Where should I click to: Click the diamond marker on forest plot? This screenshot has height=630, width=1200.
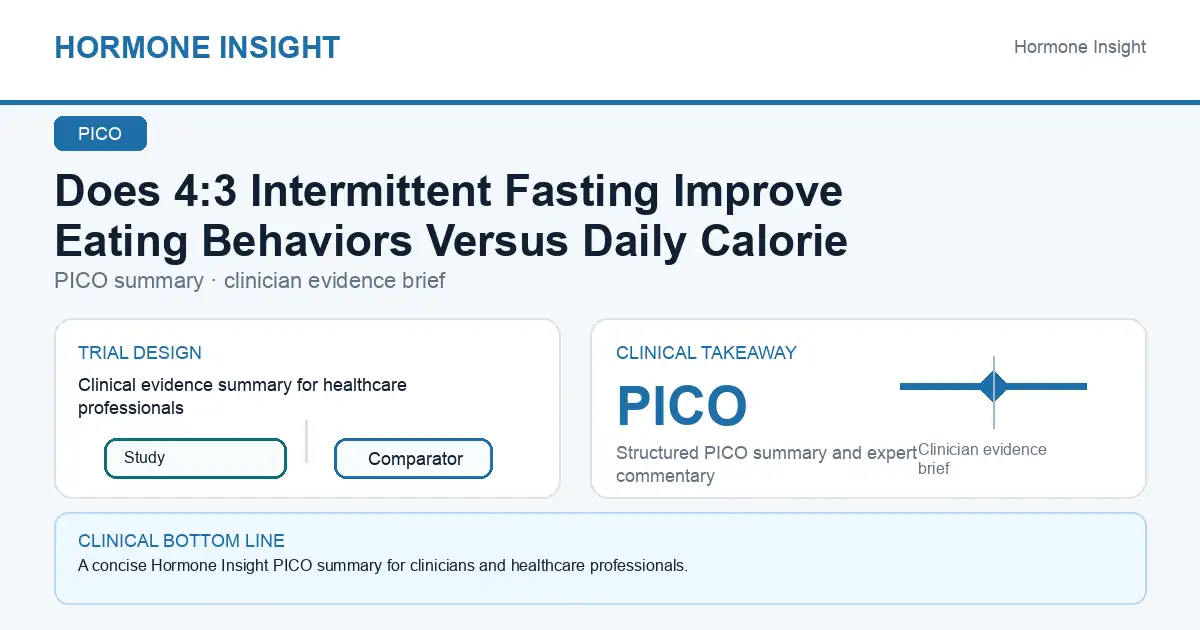pos(993,386)
